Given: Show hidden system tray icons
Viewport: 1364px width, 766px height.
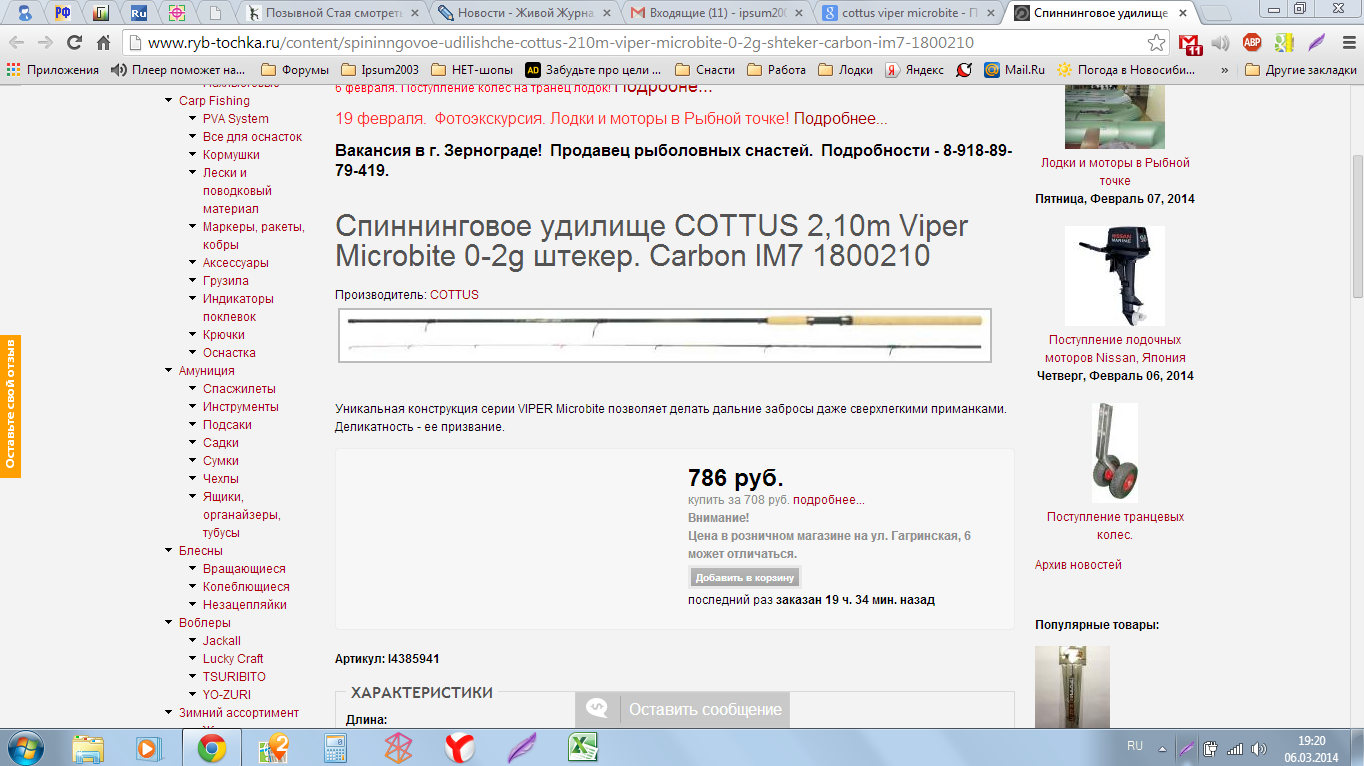Looking at the screenshot, I should point(1162,747).
